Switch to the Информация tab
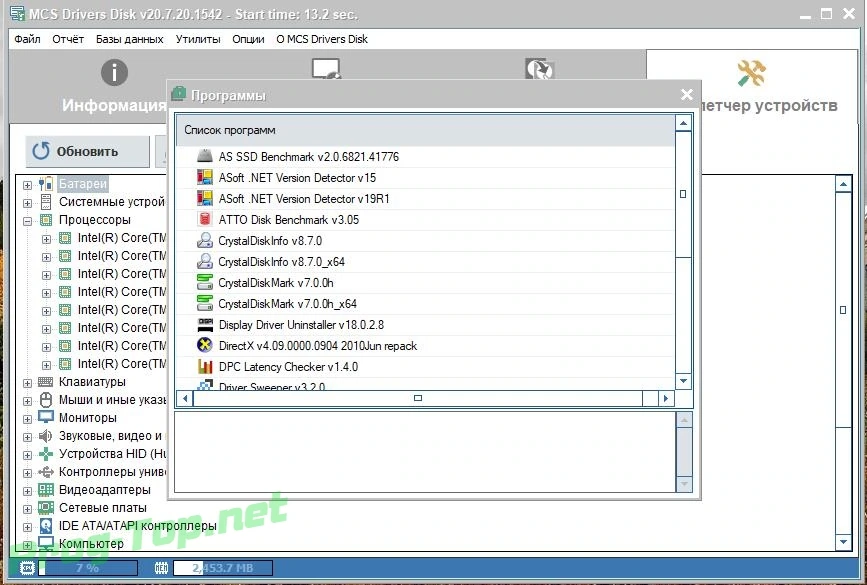Viewport: 867px width, 585px height. (114, 87)
